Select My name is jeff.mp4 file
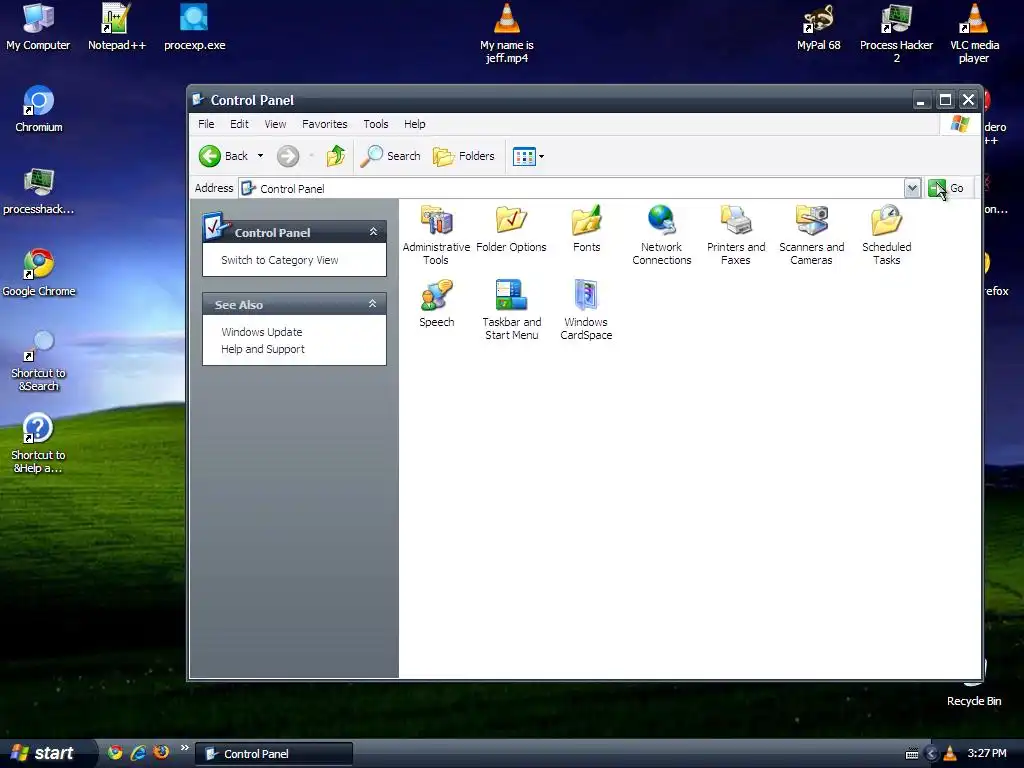Image resolution: width=1024 pixels, height=768 pixels. (x=507, y=33)
